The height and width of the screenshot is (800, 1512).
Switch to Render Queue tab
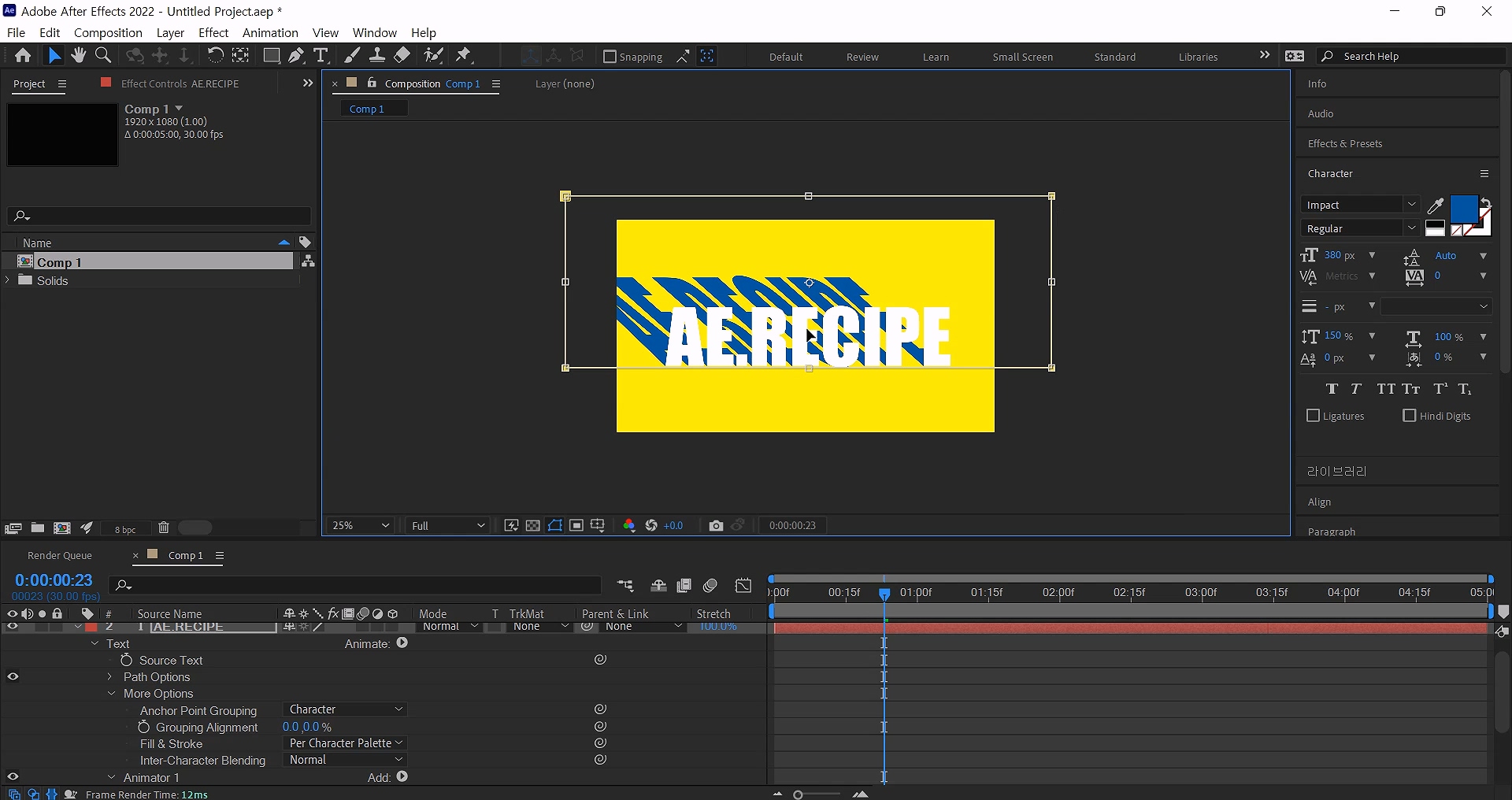click(60, 555)
